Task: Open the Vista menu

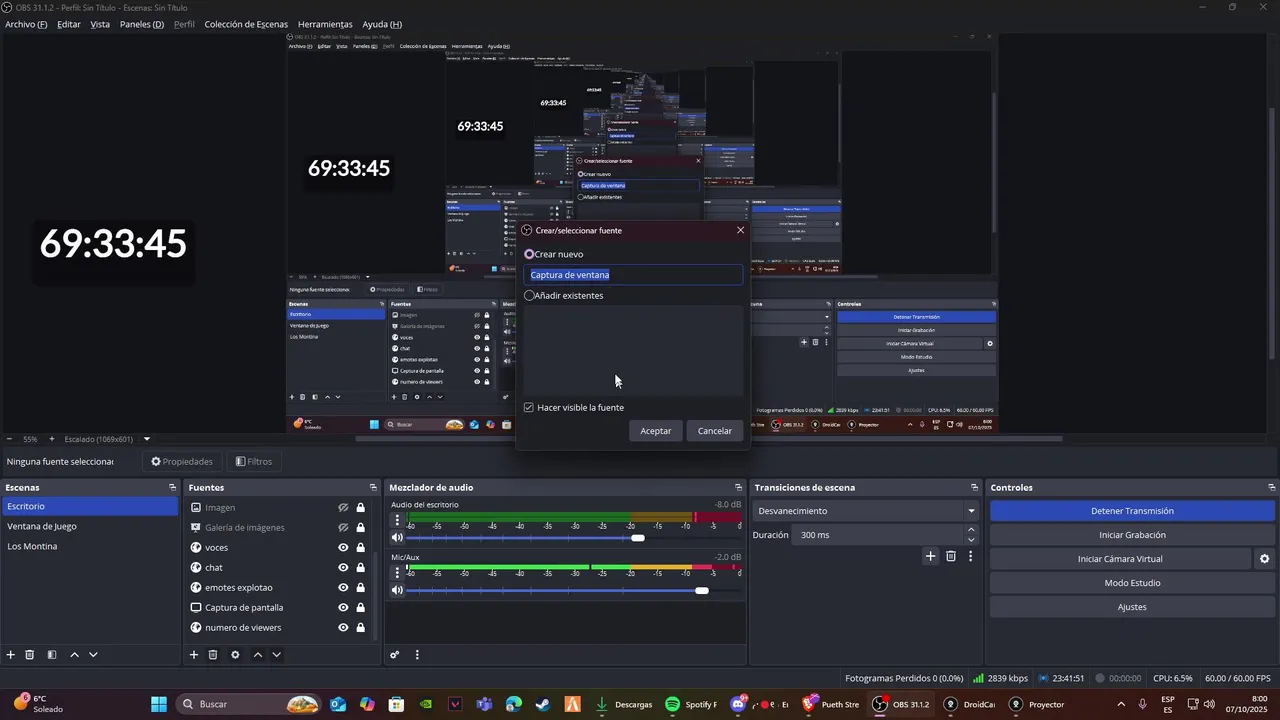Action: (x=100, y=24)
